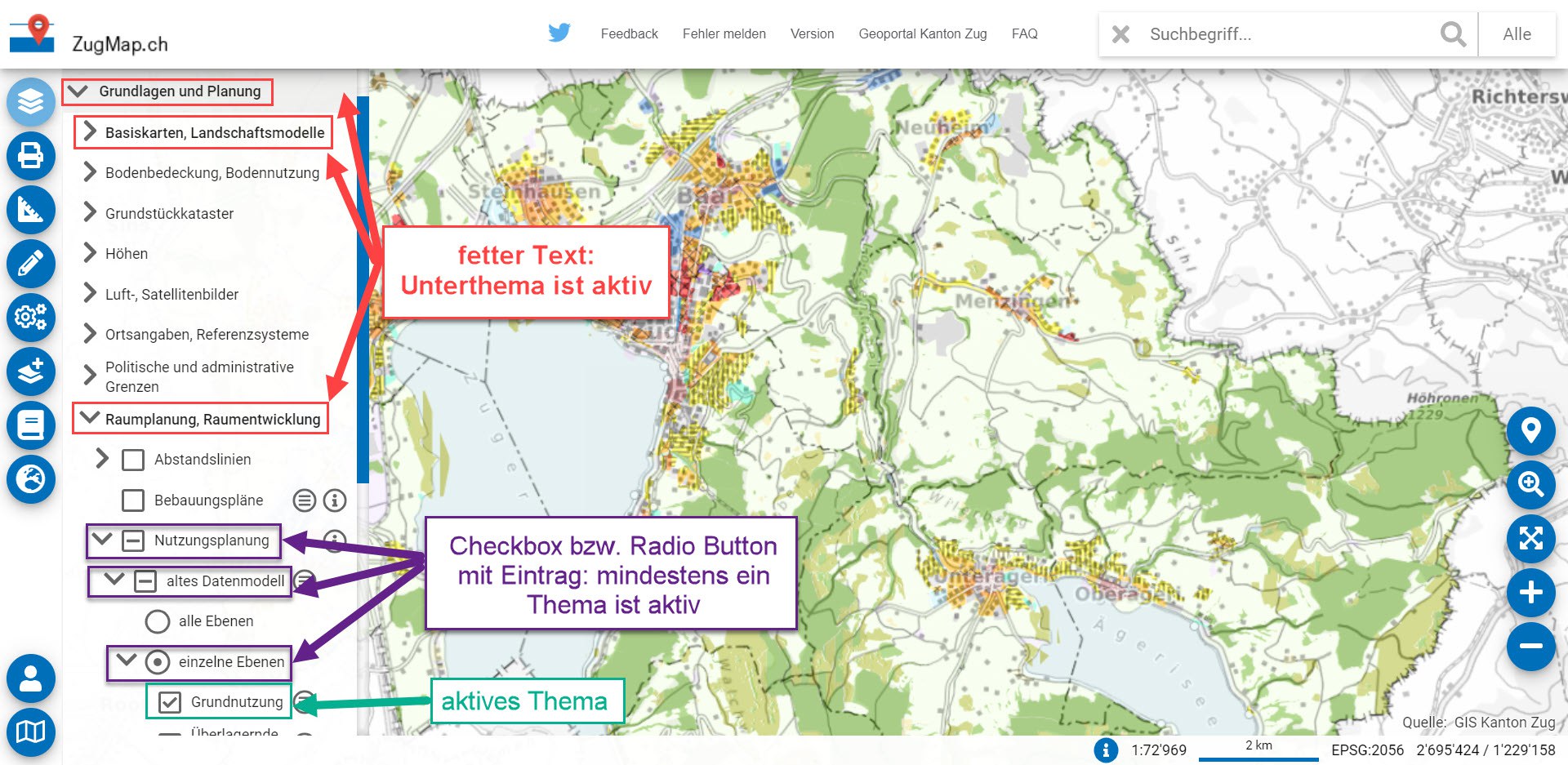1568x765 pixels.
Task: Click the Twitter bird icon
Action: click(559, 33)
